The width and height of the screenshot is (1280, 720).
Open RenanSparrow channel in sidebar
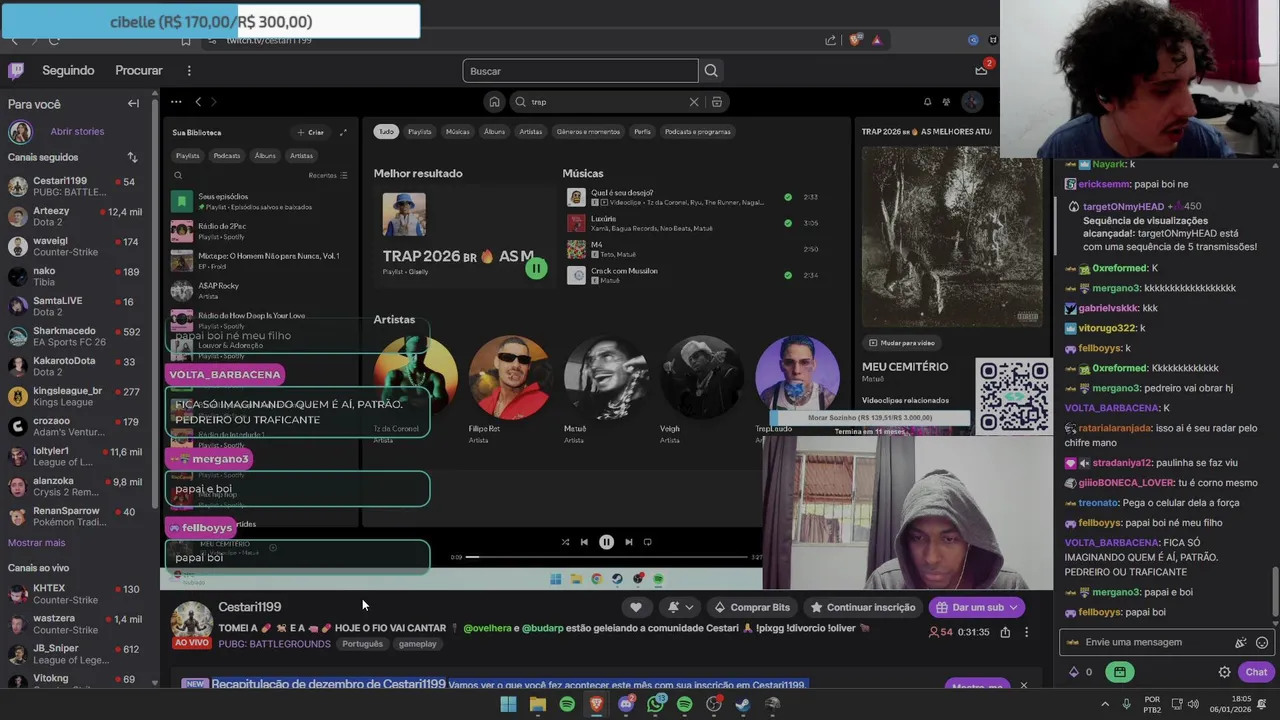pyautogui.click(x=77, y=517)
